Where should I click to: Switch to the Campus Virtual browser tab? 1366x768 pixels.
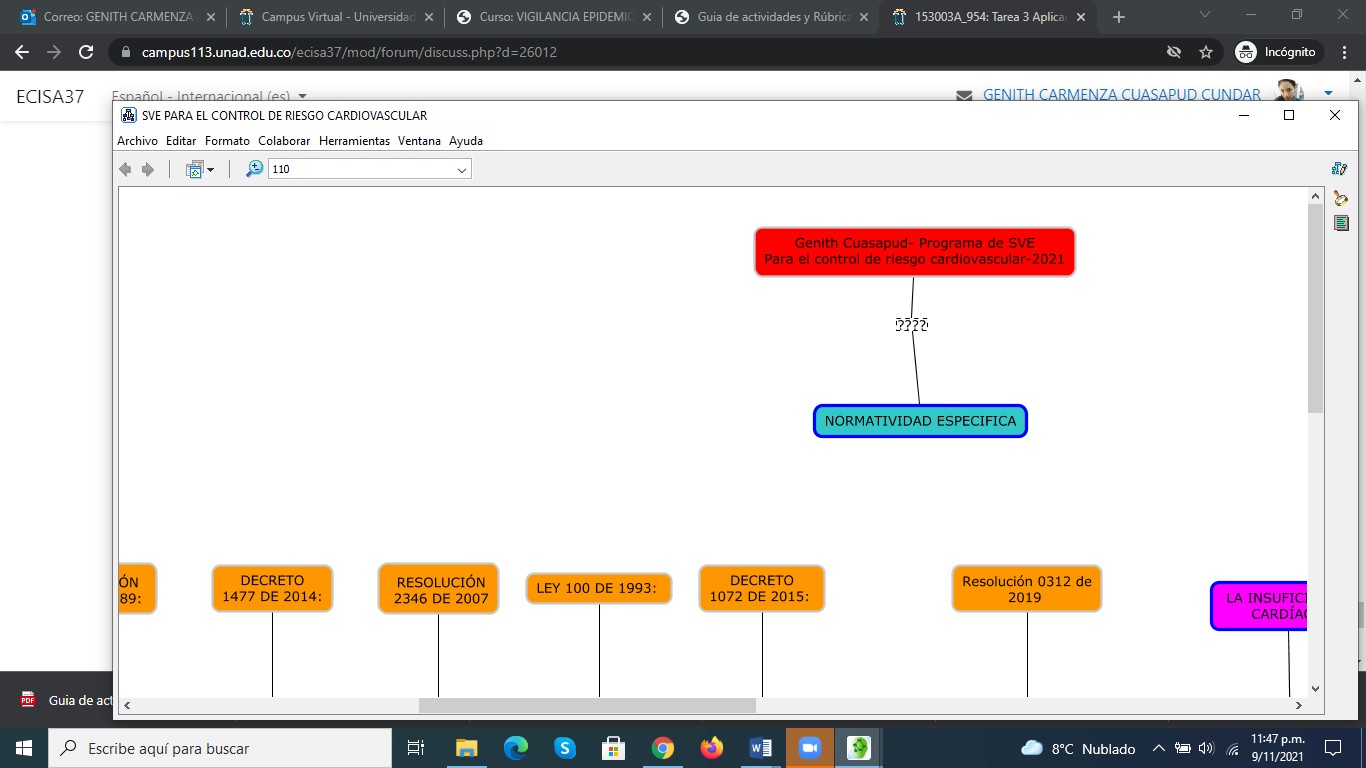(x=328, y=17)
